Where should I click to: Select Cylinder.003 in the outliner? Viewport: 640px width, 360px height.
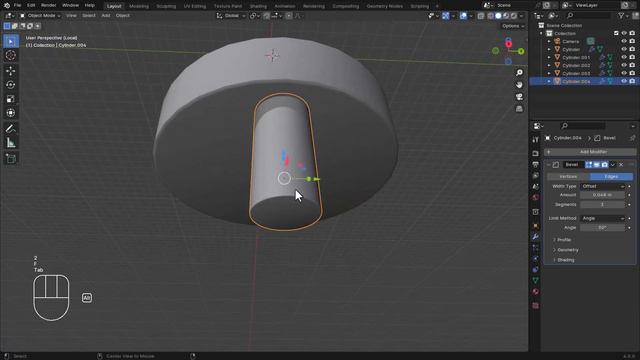[576, 73]
